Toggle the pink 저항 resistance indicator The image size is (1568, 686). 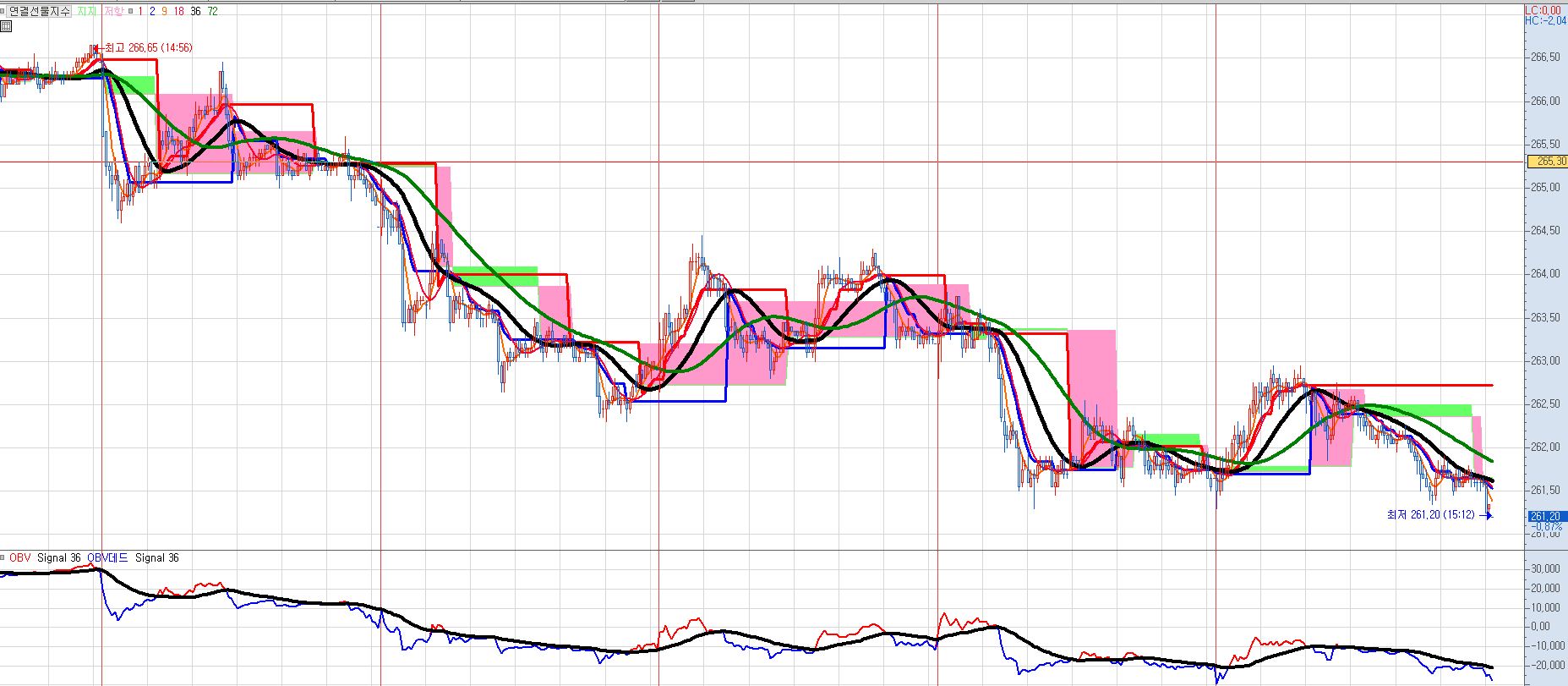point(113,12)
